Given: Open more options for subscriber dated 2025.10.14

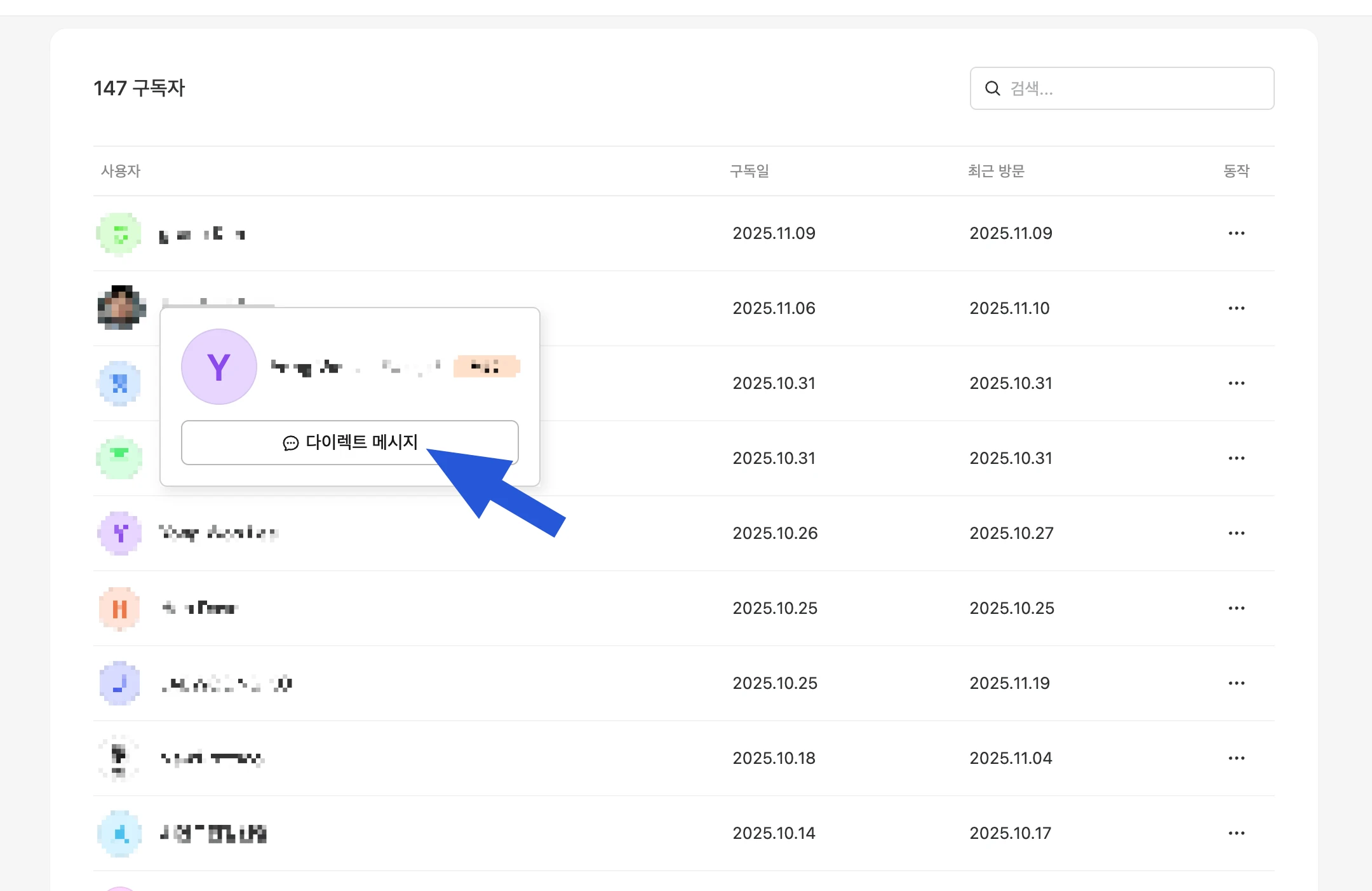Looking at the screenshot, I should 1236,833.
